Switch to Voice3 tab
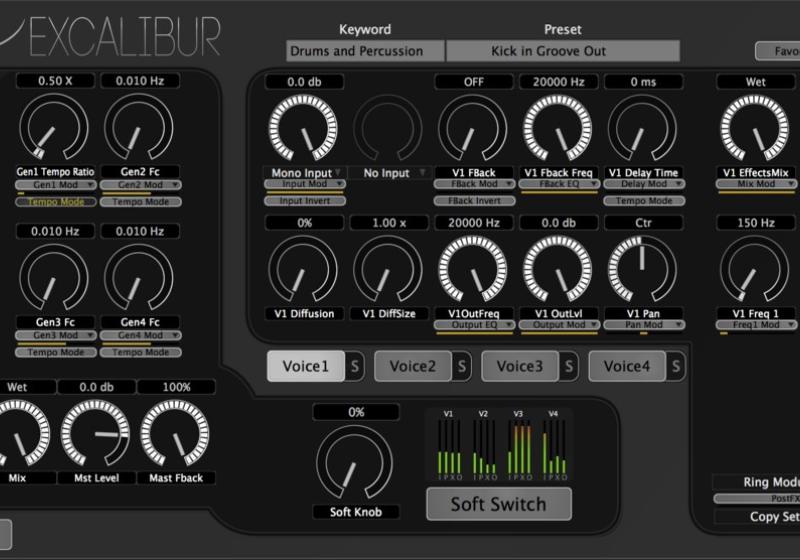The image size is (800, 560). click(520, 366)
